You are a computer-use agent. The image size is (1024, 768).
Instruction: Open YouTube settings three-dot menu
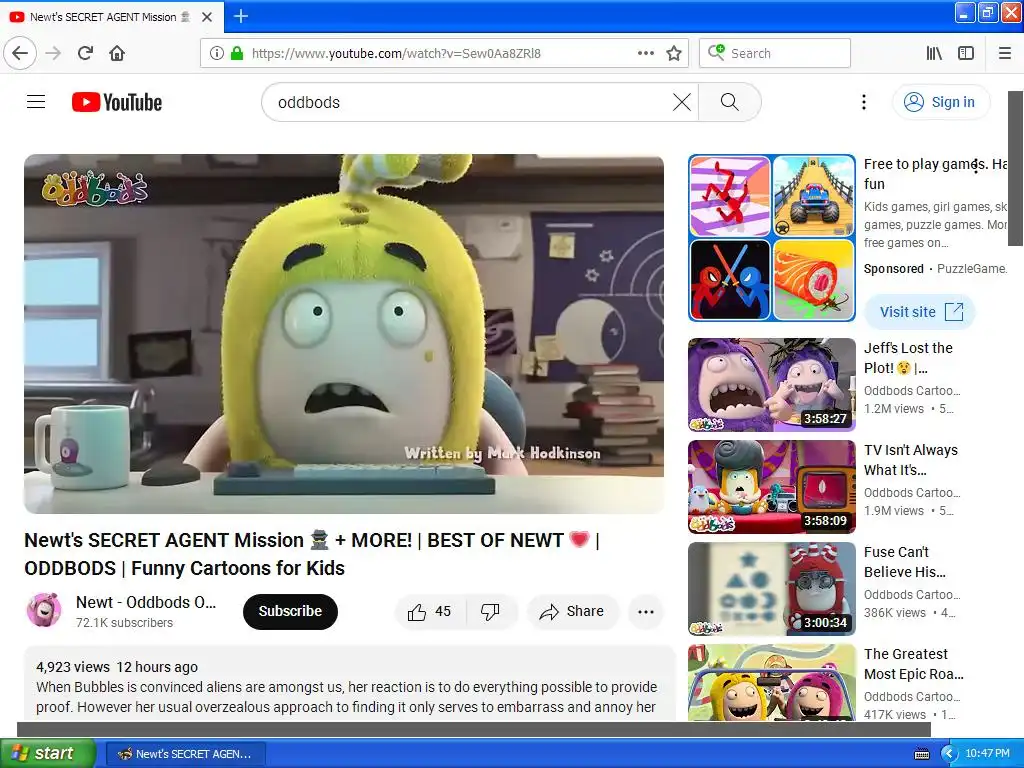pos(864,102)
